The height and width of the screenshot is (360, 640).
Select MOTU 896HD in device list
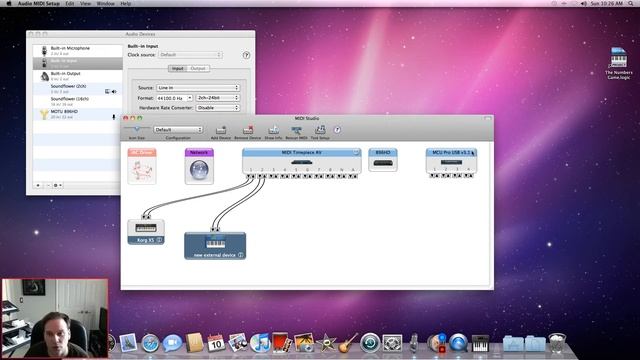coord(78,114)
